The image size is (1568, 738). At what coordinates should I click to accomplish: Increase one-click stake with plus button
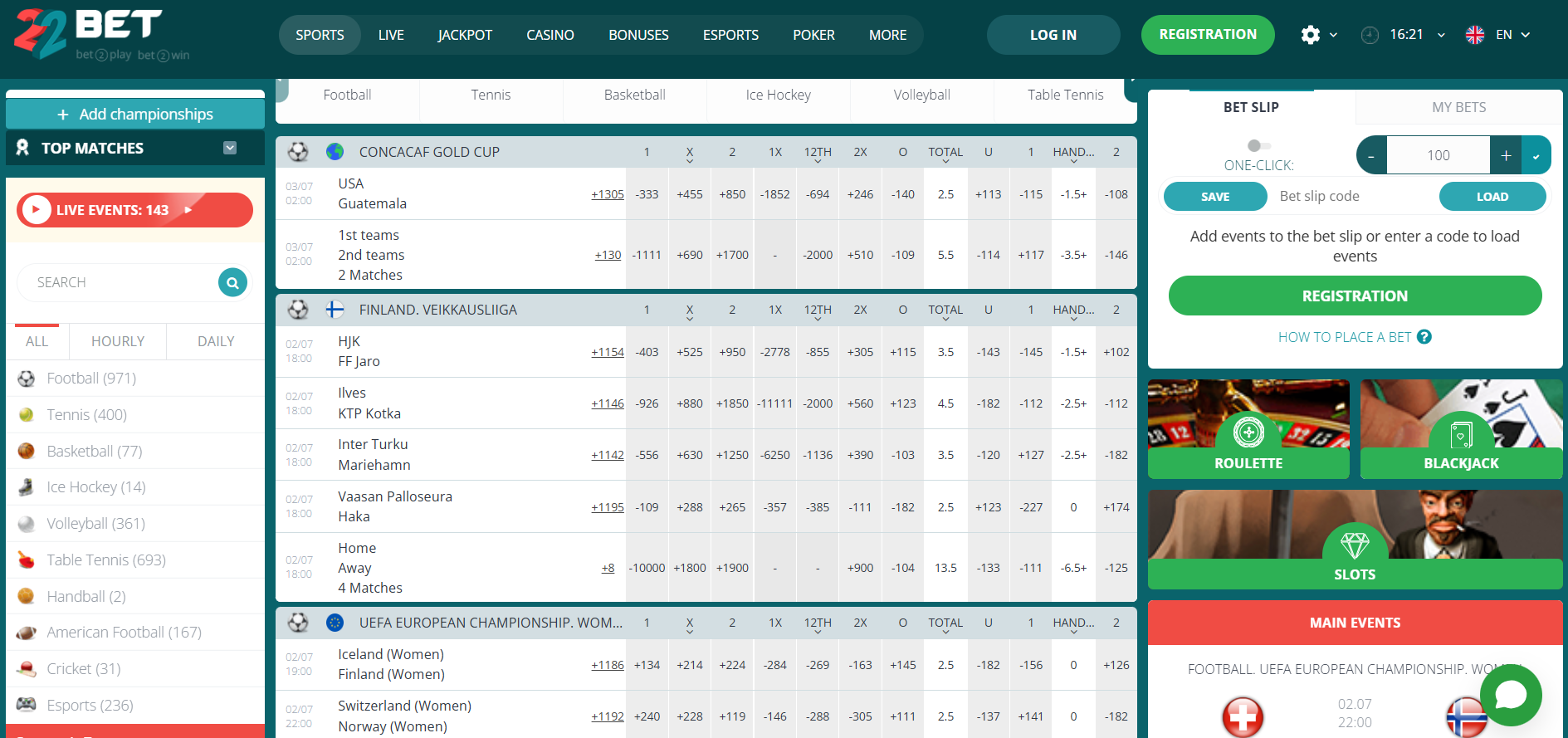1506,155
